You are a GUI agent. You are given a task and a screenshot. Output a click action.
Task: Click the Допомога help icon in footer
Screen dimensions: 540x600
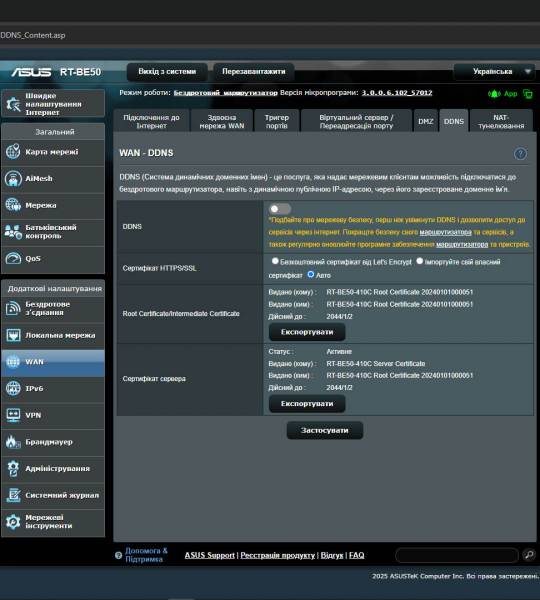tap(118, 555)
